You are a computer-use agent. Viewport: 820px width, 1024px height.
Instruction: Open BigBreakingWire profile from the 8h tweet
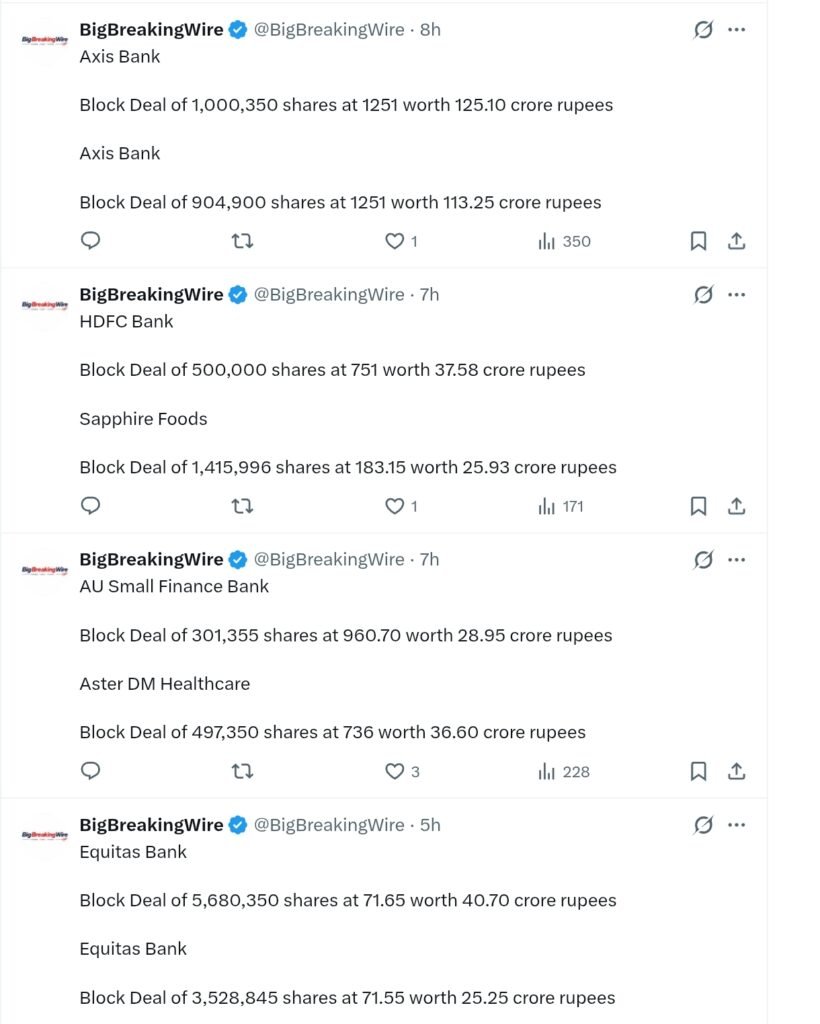click(x=151, y=29)
